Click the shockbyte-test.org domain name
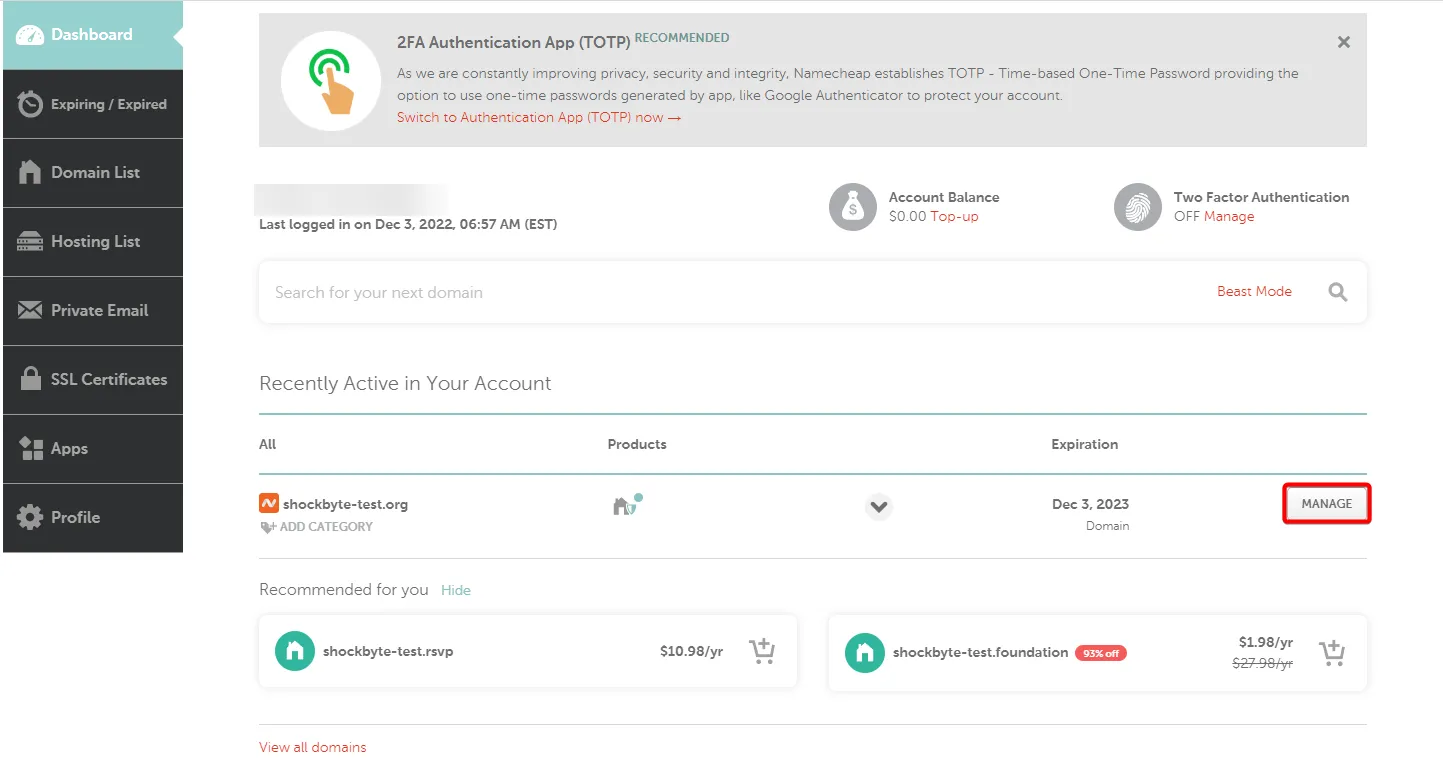Screen dimensions: 1443x777 [x=345, y=504]
